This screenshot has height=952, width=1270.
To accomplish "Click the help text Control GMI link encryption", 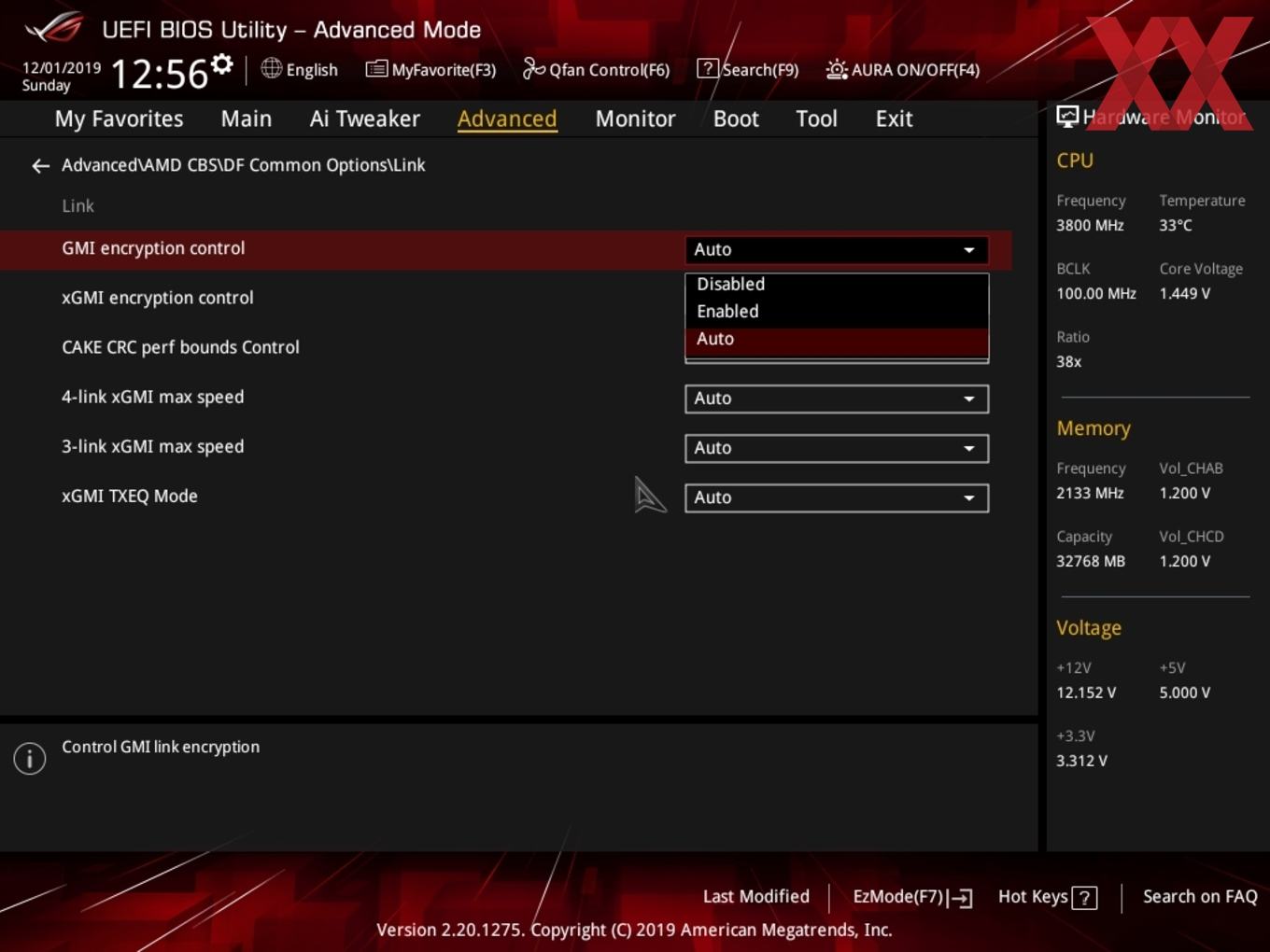I will tap(161, 747).
